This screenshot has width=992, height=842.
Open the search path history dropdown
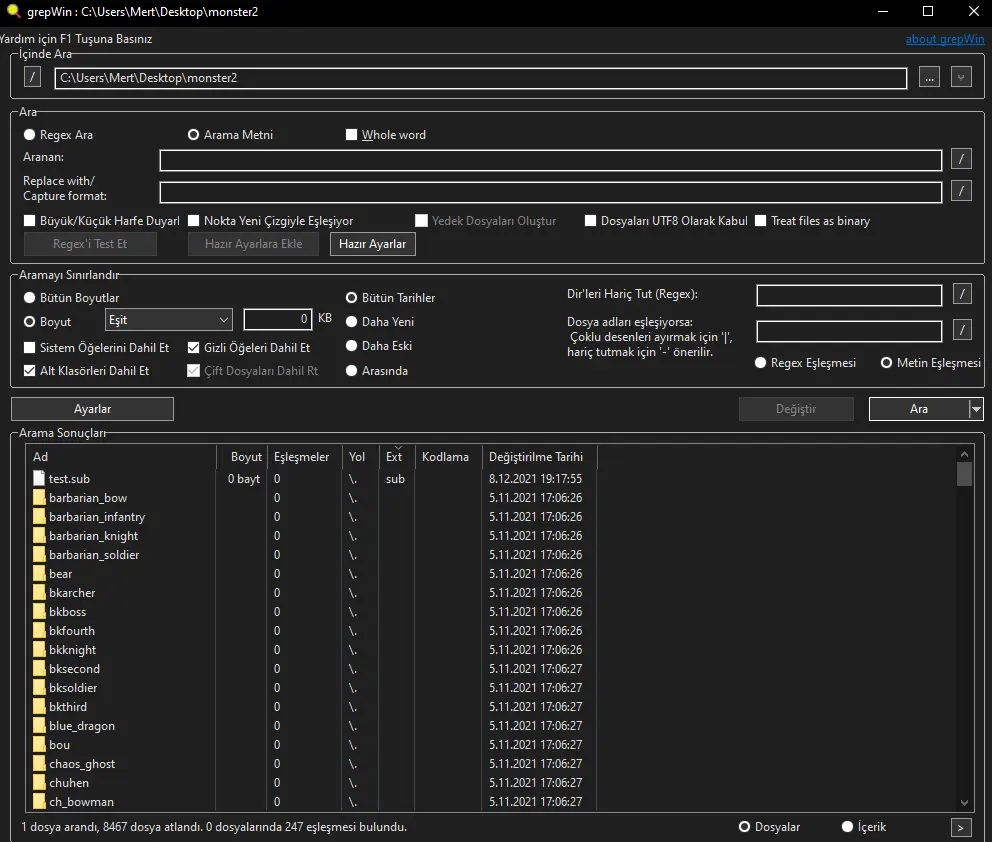click(961, 77)
